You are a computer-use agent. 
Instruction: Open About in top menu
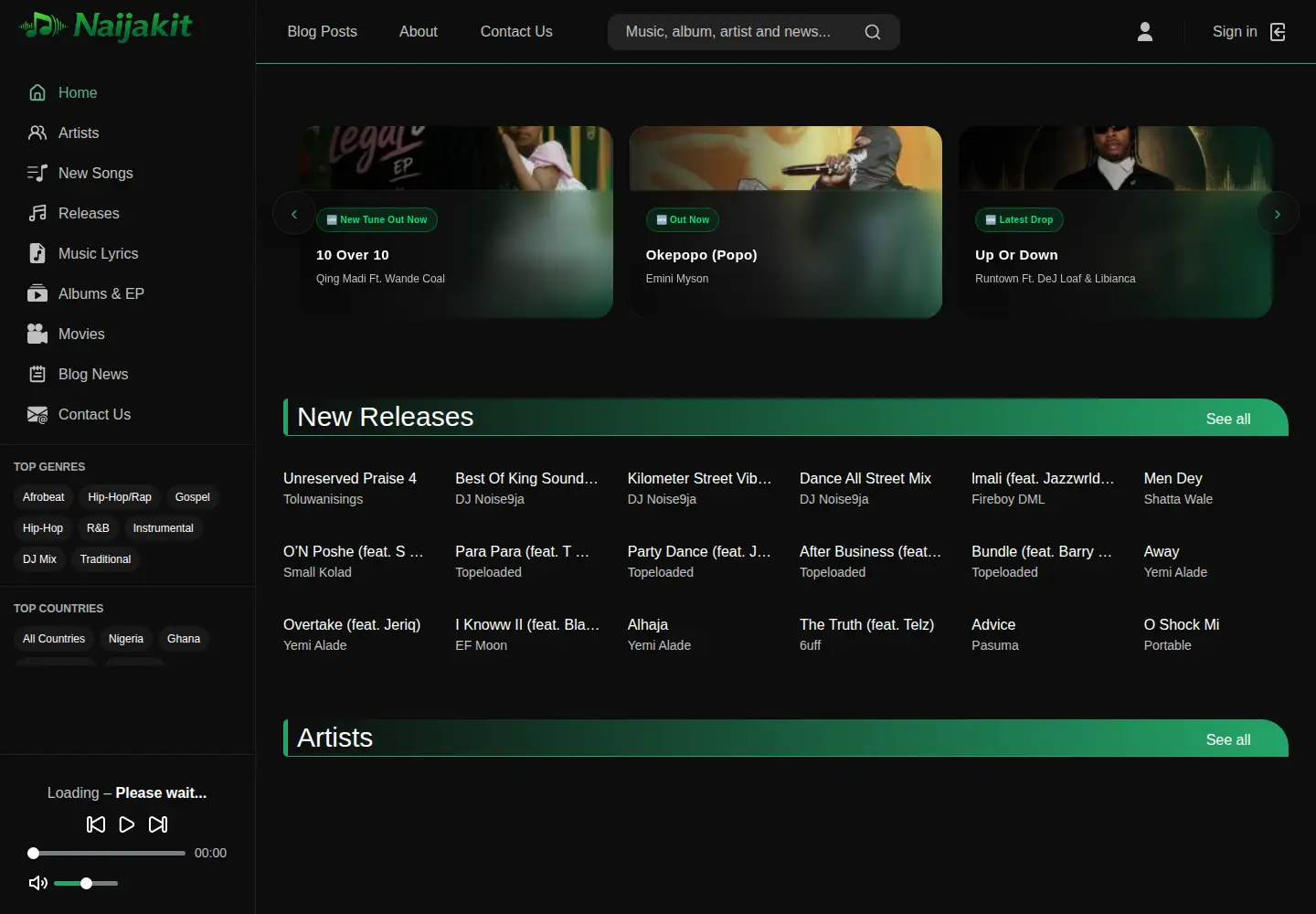click(x=419, y=32)
